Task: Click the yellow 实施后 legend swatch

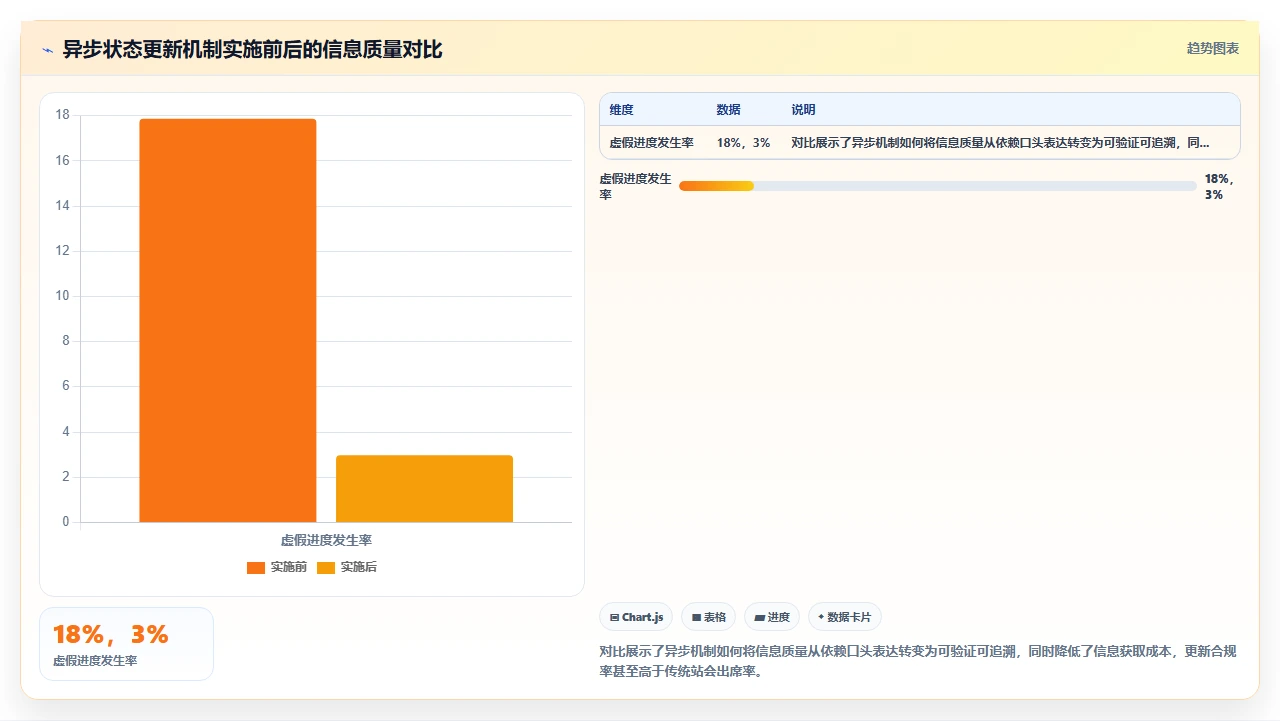Action: click(x=326, y=568)
